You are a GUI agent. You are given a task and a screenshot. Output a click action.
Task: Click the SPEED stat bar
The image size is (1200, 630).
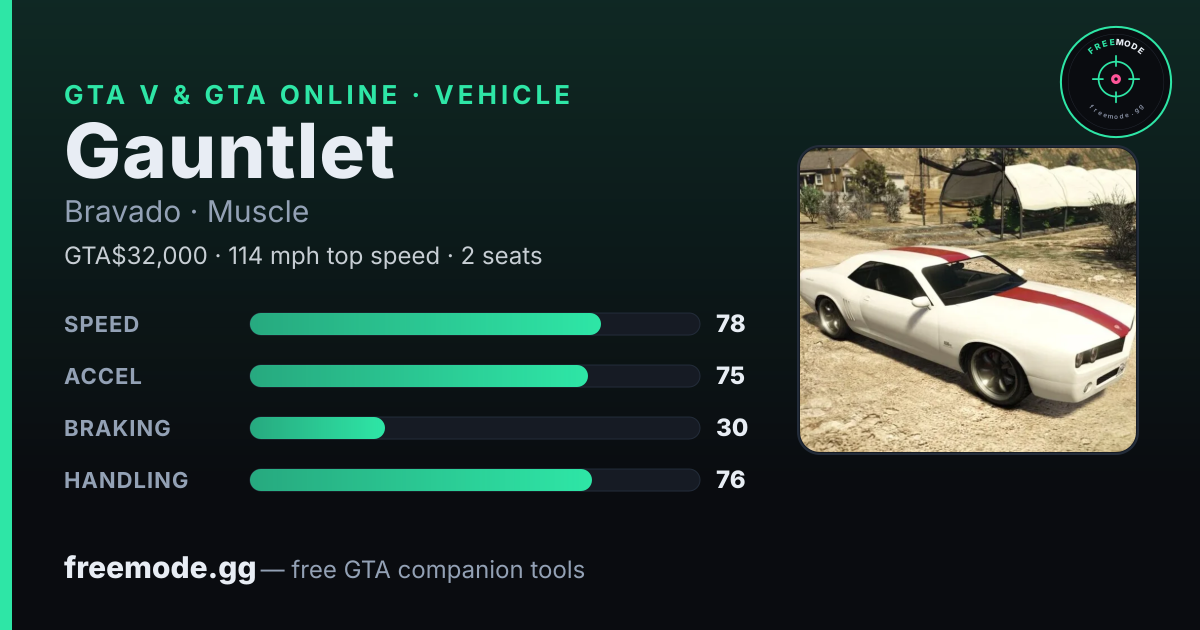474,324
